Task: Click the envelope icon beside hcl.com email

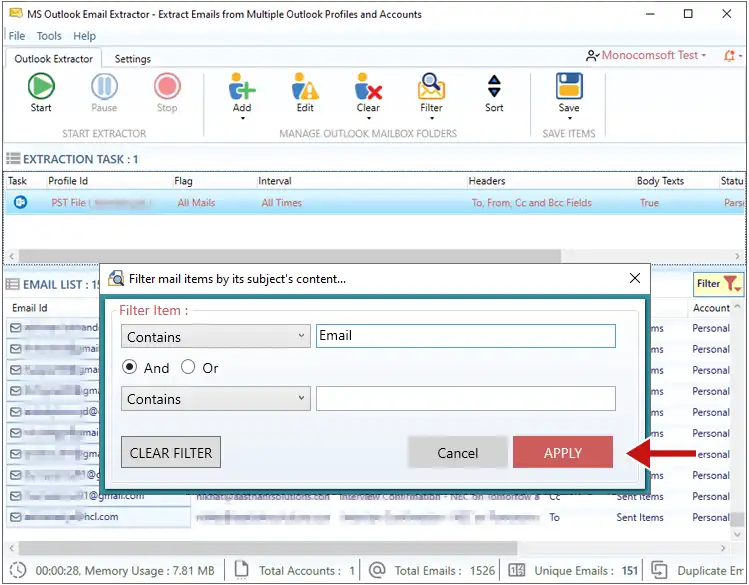Action: click(16, 517)
